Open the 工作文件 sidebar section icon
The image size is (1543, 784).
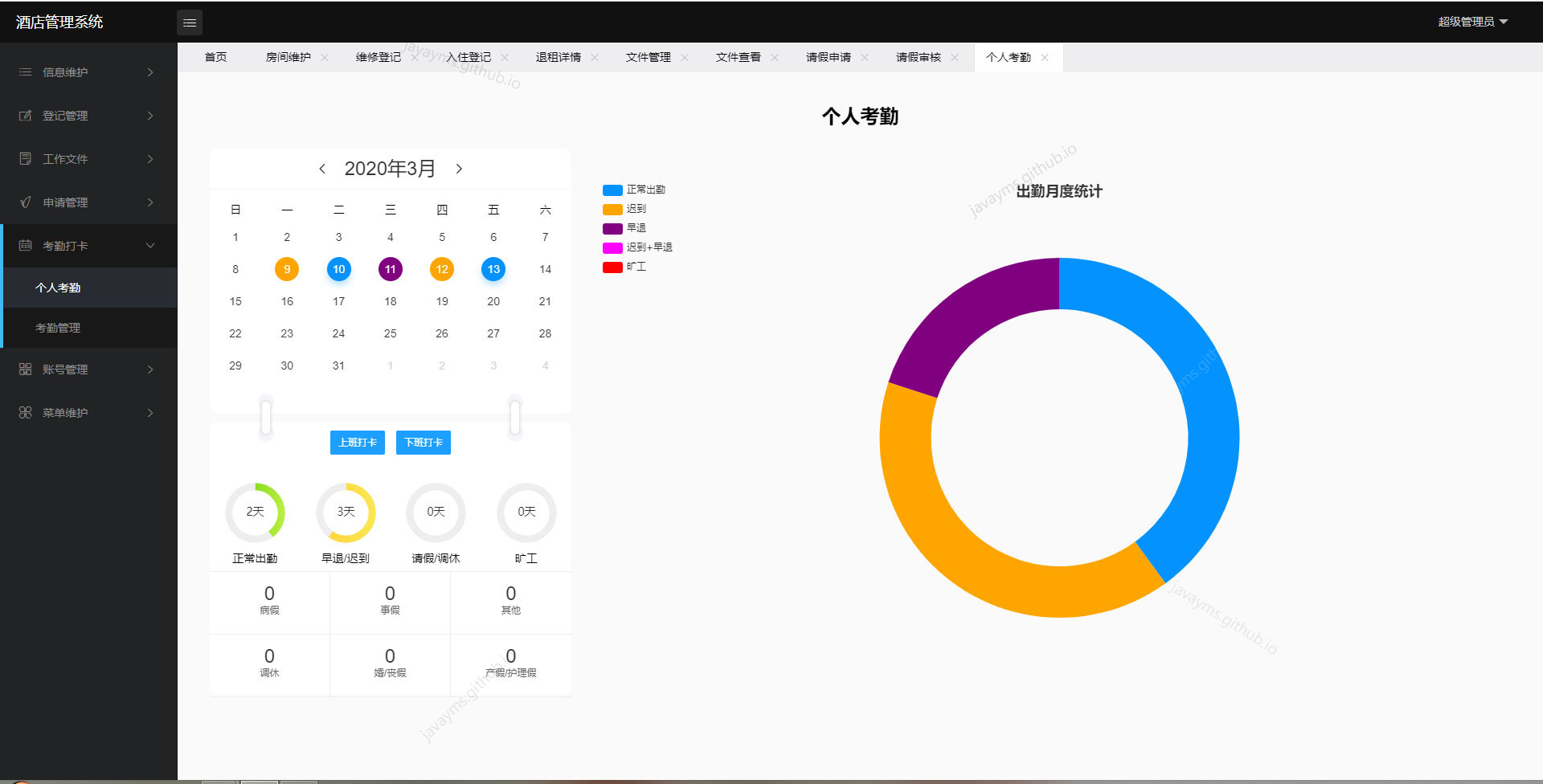pos(24,158)
